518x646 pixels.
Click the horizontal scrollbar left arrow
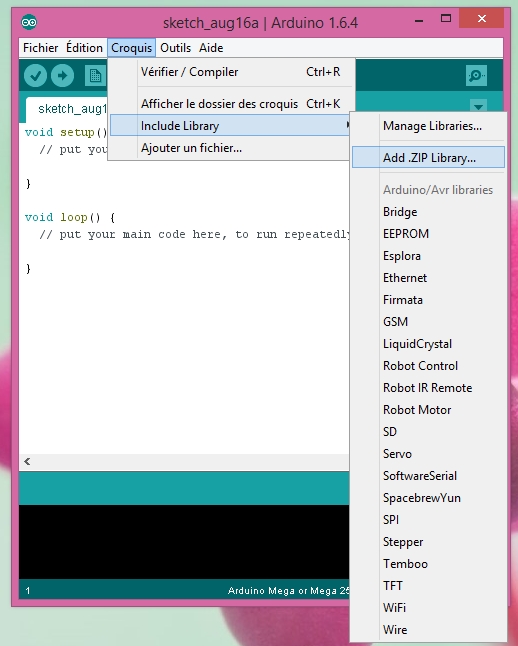pyautogui.click(x=27, y=461)
